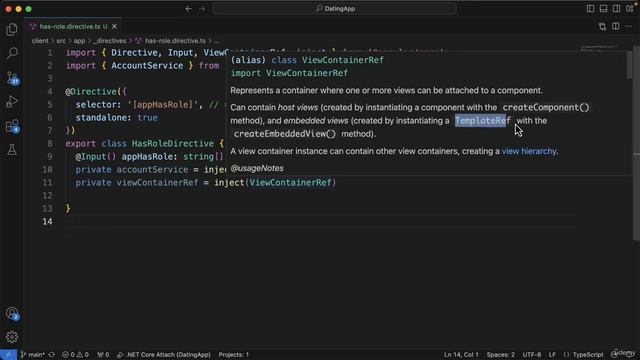Click 'AccountService' import on line 2
The width and height of the screenshot is (640, 360).
147,66
